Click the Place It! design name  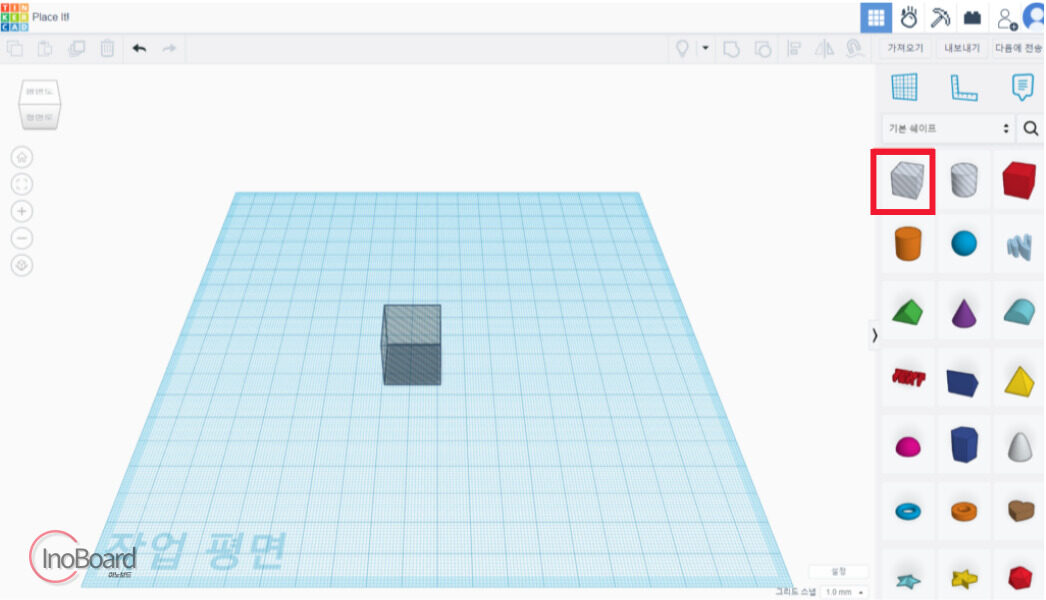coord(51,17)
